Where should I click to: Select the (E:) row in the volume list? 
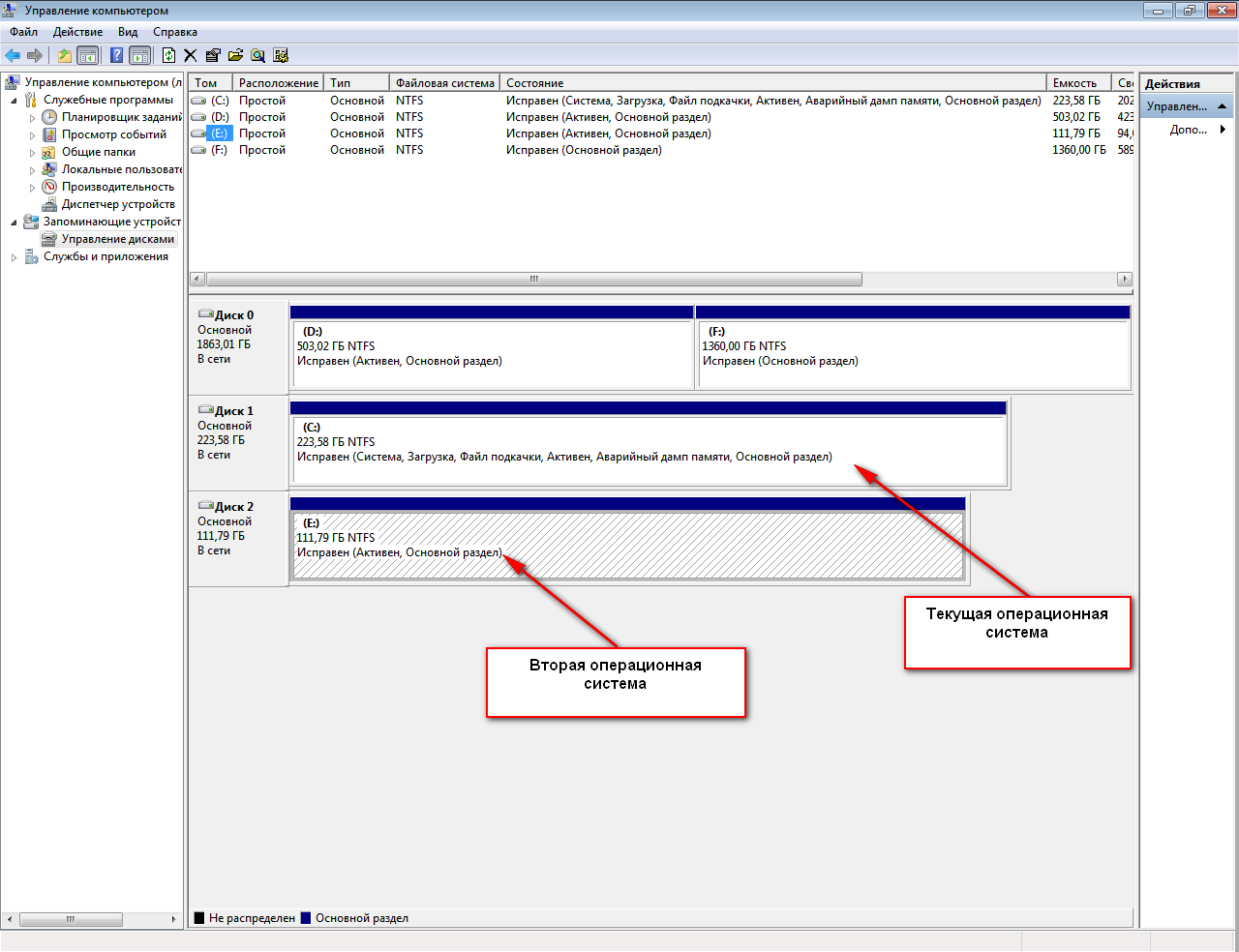(660, 134)
